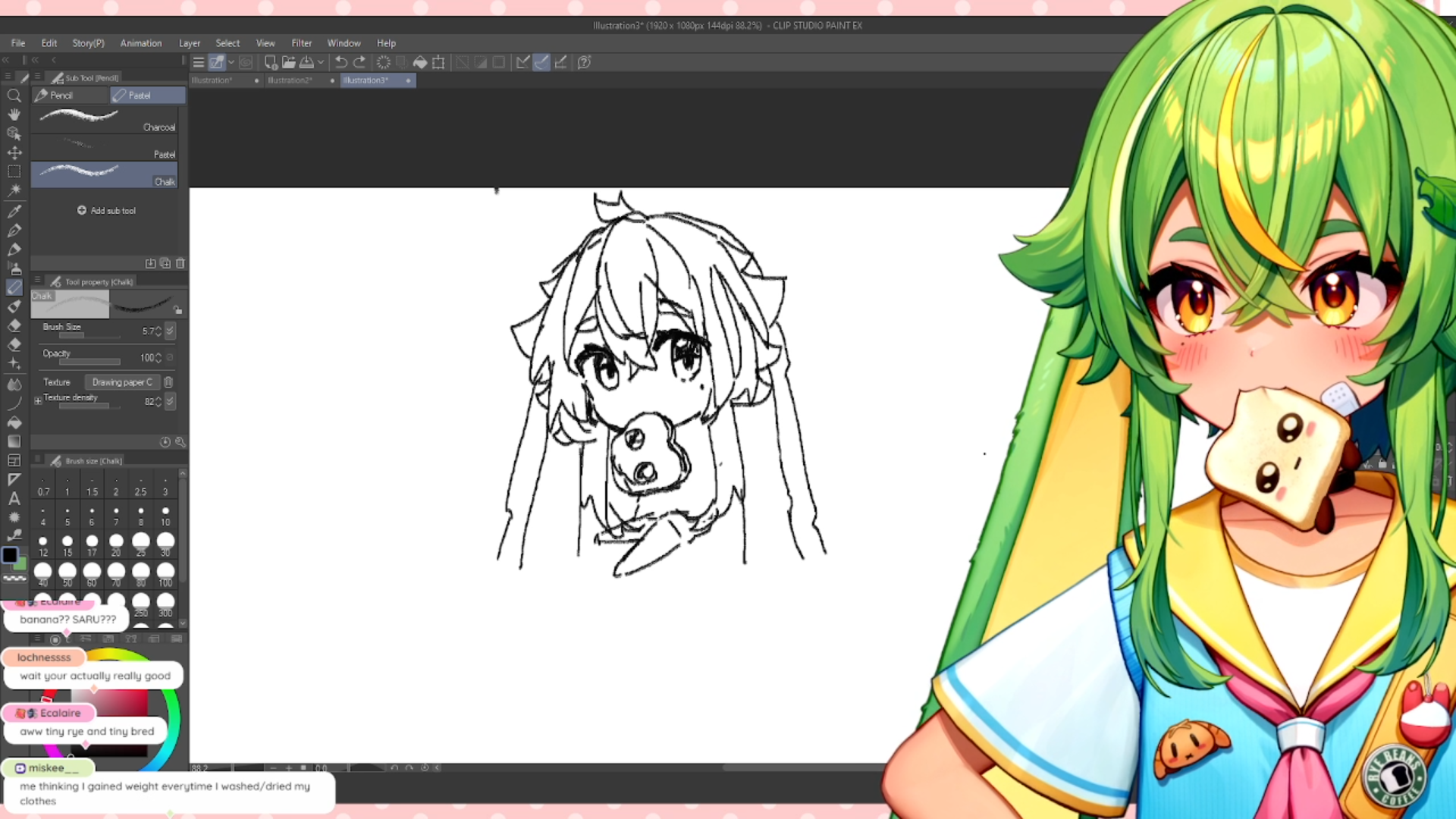Screen dimensions: 1456x819
Task: Click the black main color swatch
Action: point(10,556)
